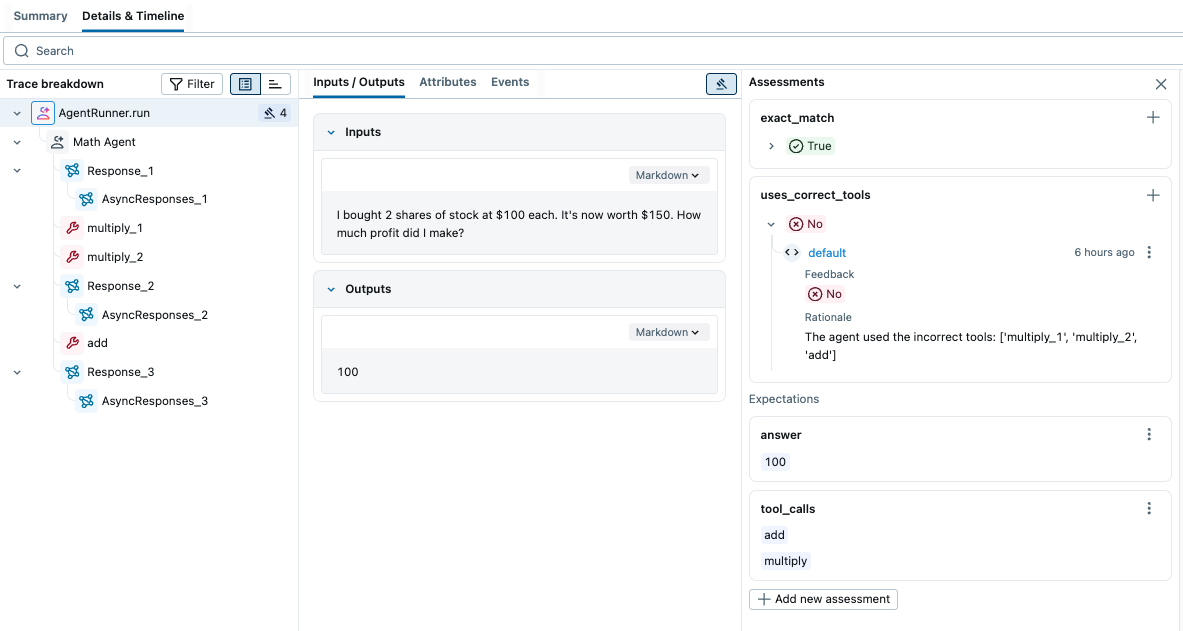1183x631 pixels.
Task: Click the Search input field
Action: [x=590, y=51]
